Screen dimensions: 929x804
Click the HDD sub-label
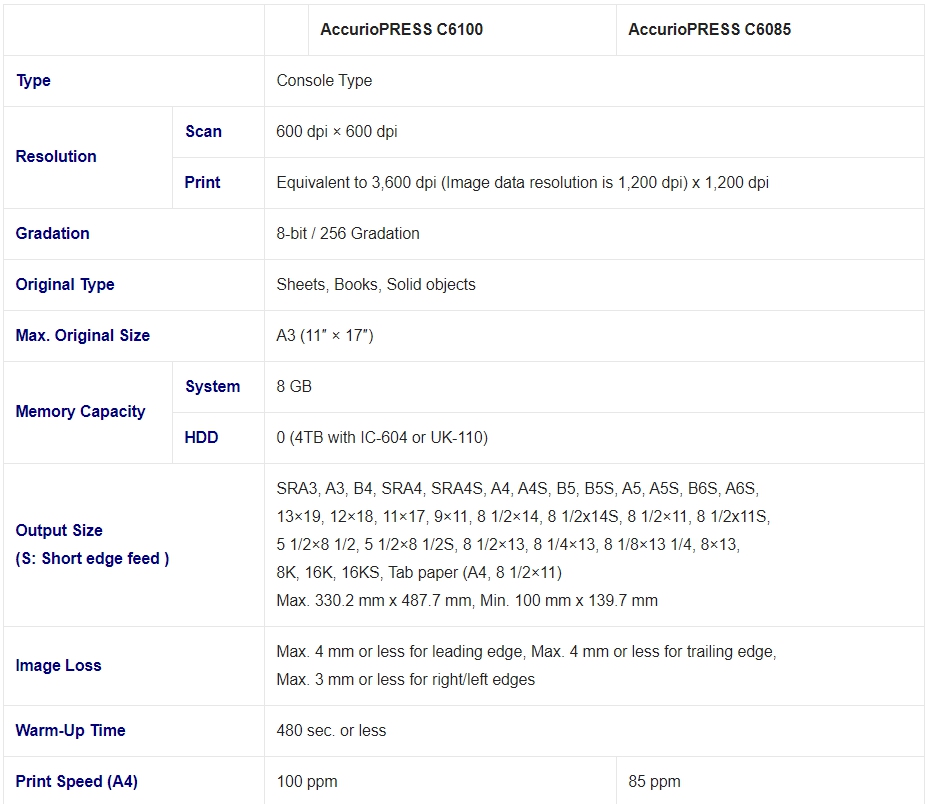click(x=201, y=438)
